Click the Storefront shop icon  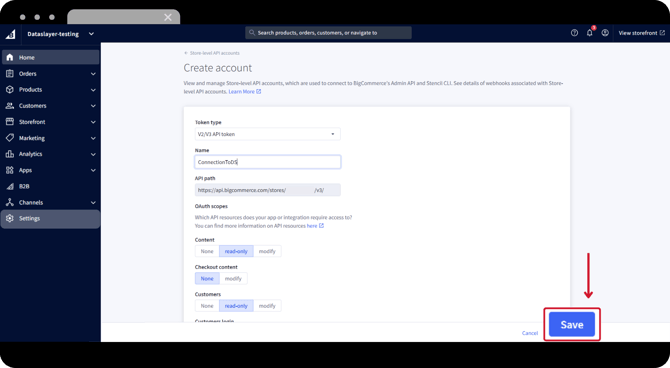[10, 122]
